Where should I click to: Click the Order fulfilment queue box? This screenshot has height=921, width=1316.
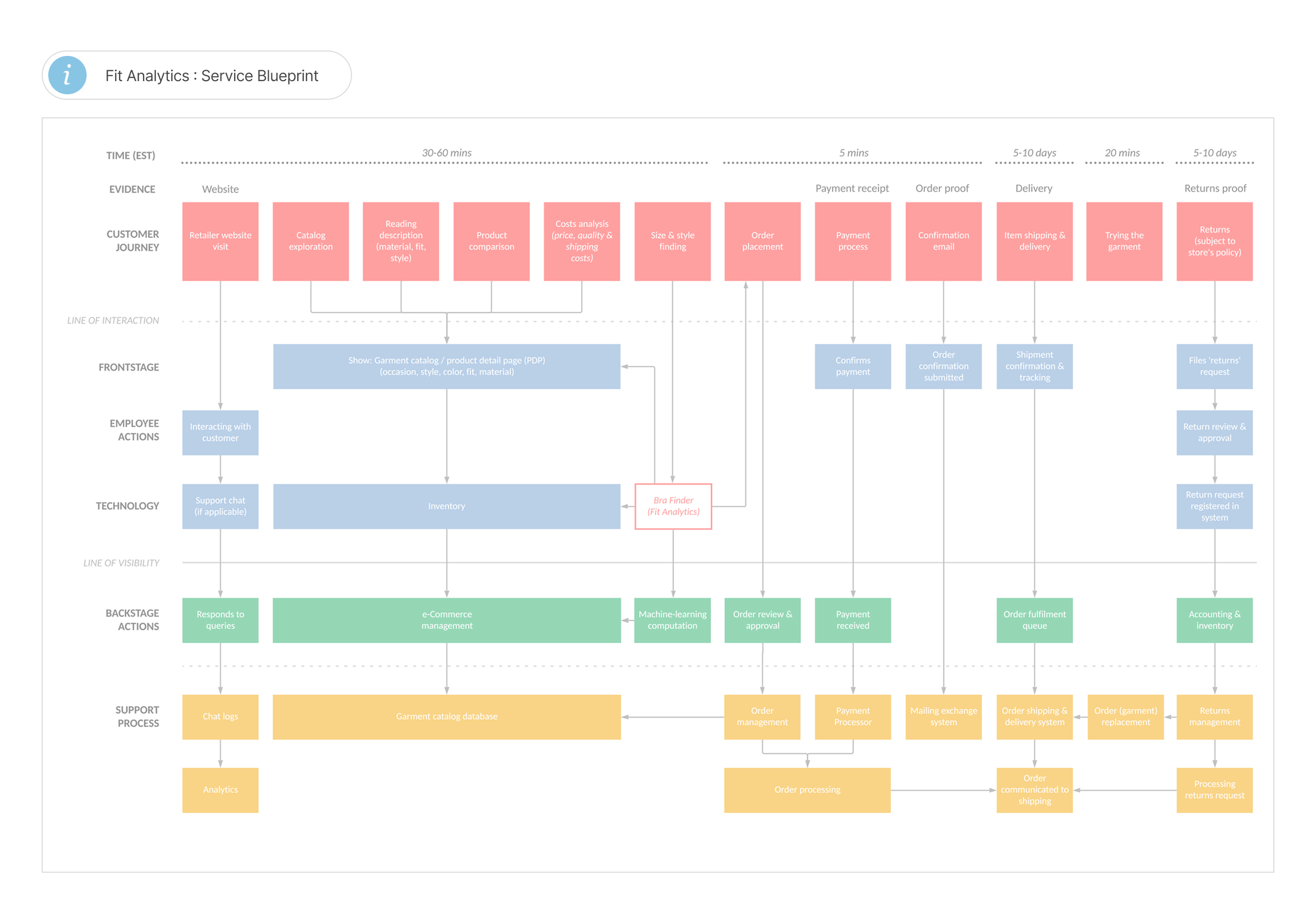[1035, 620]
